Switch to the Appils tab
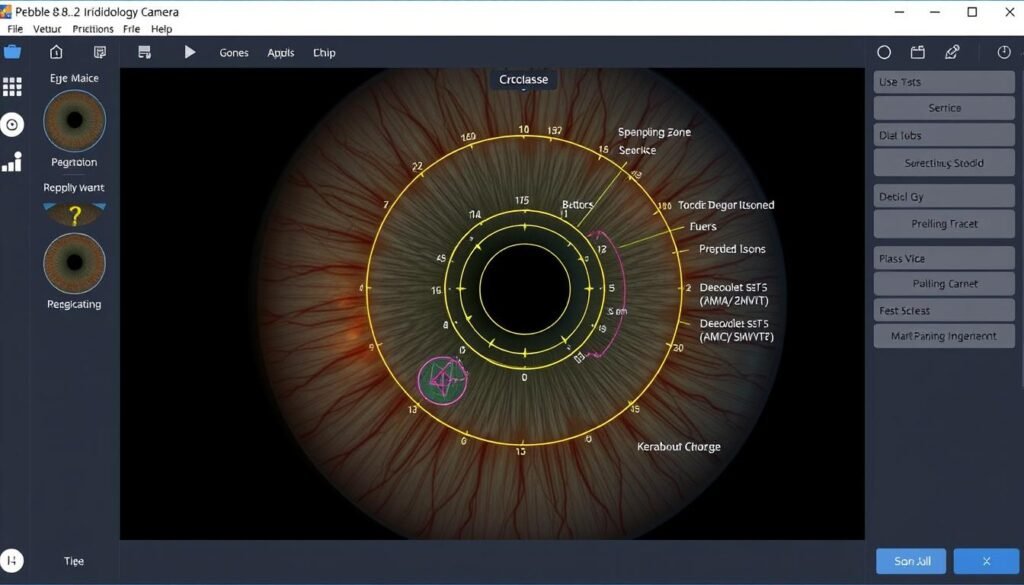 pos(281,53)
